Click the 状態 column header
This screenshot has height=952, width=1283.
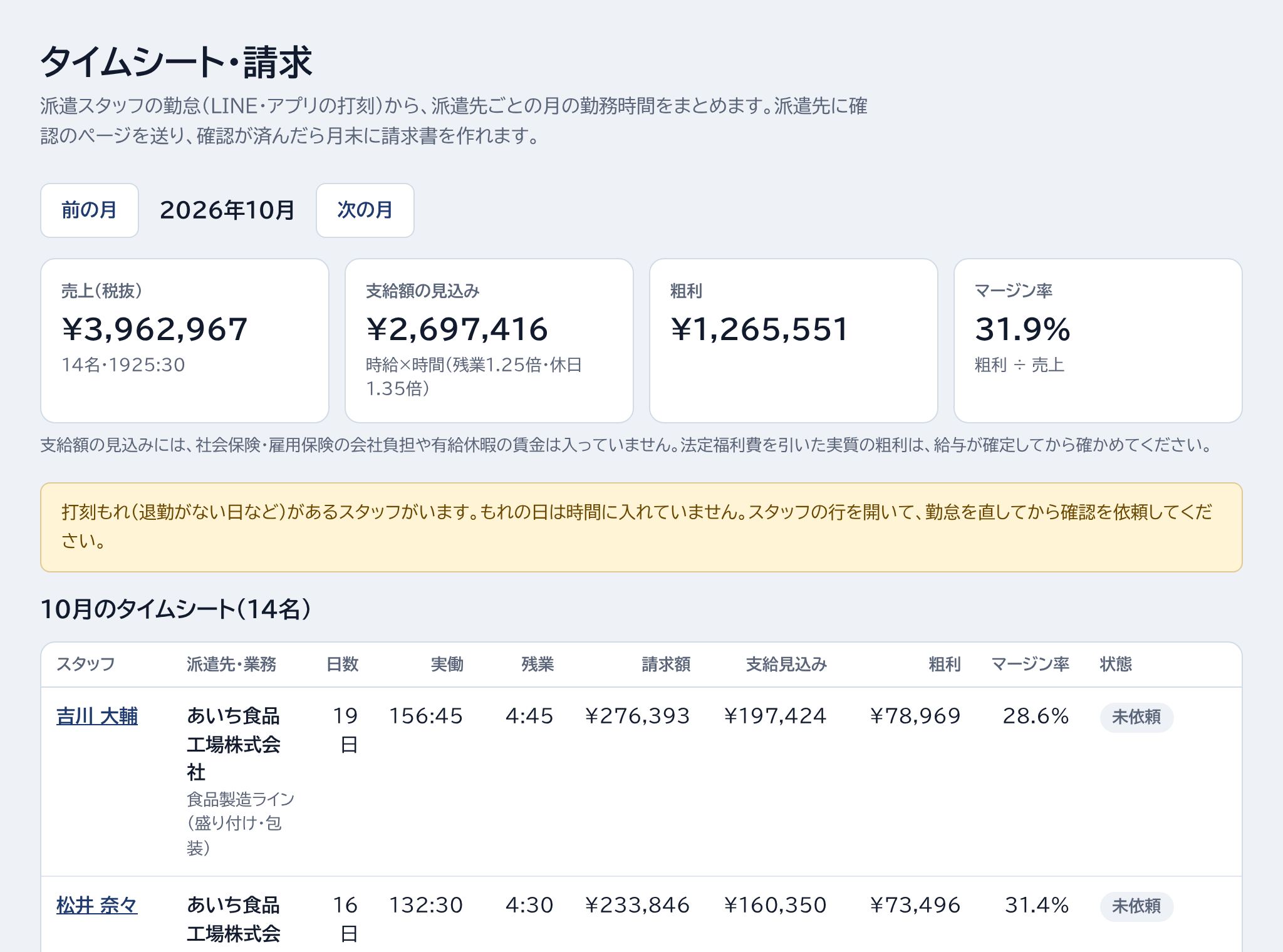(1116, 665)
